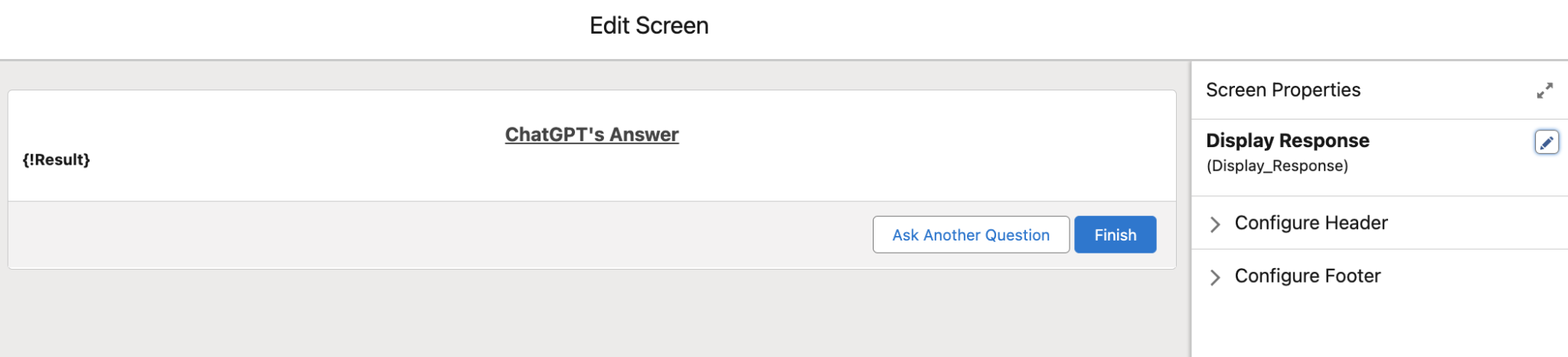1568x357 pixels.
Task: Click the blank properties panel area below Configure Footer
Action: [1378, 326]
